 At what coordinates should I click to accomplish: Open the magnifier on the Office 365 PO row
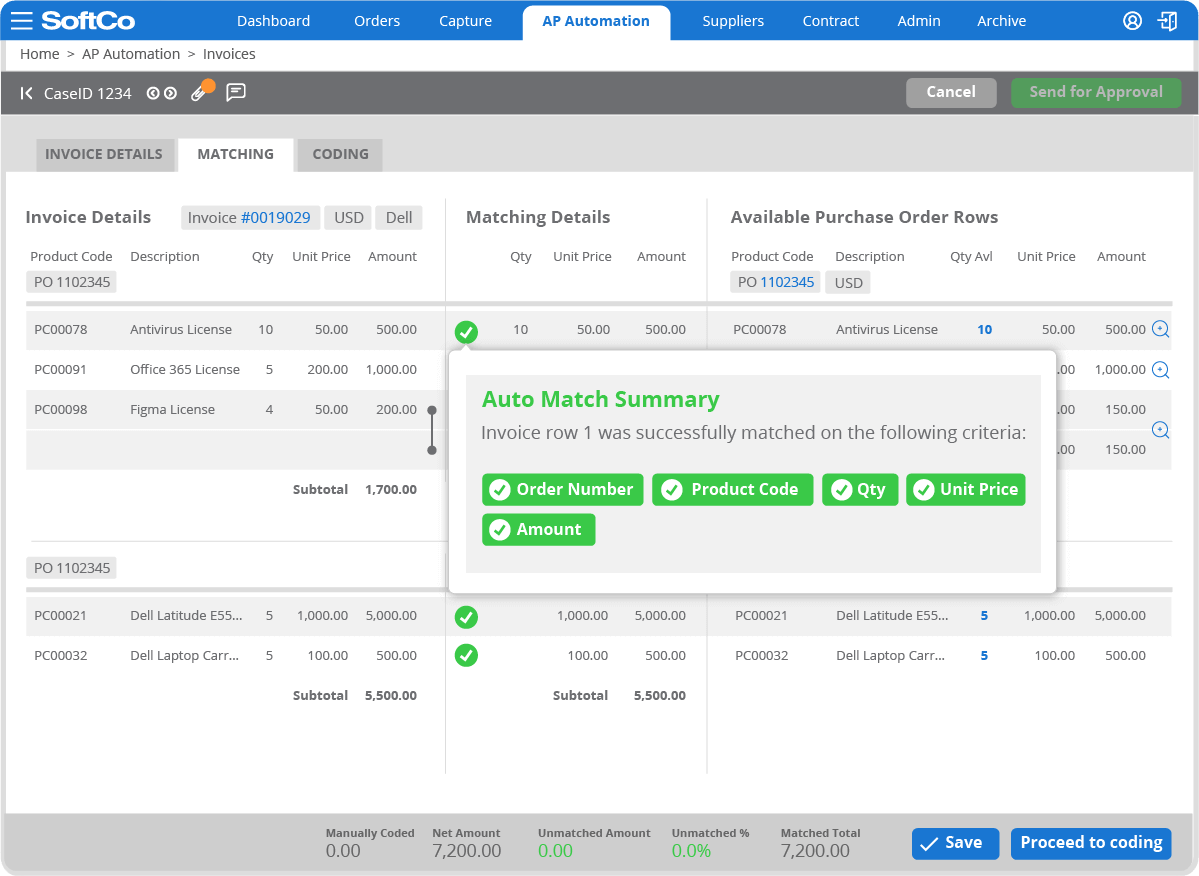click(x=1161, y=369)
